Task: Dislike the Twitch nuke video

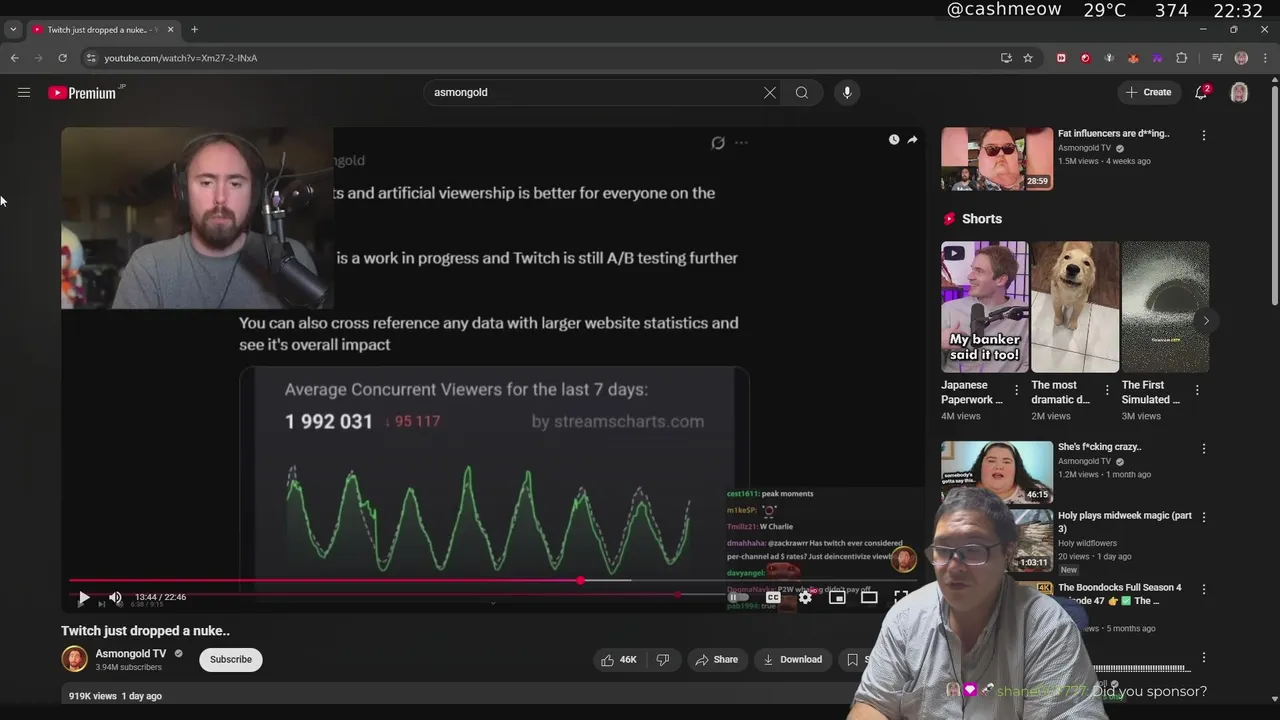Action: pos(662,660)
